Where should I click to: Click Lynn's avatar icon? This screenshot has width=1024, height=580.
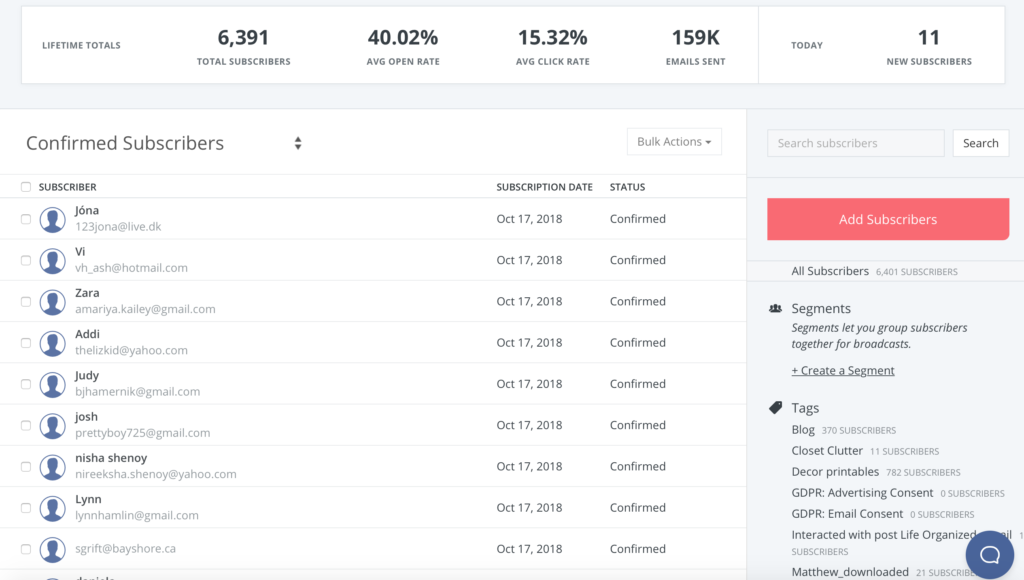pyautogui.click(x=52, y=506)
